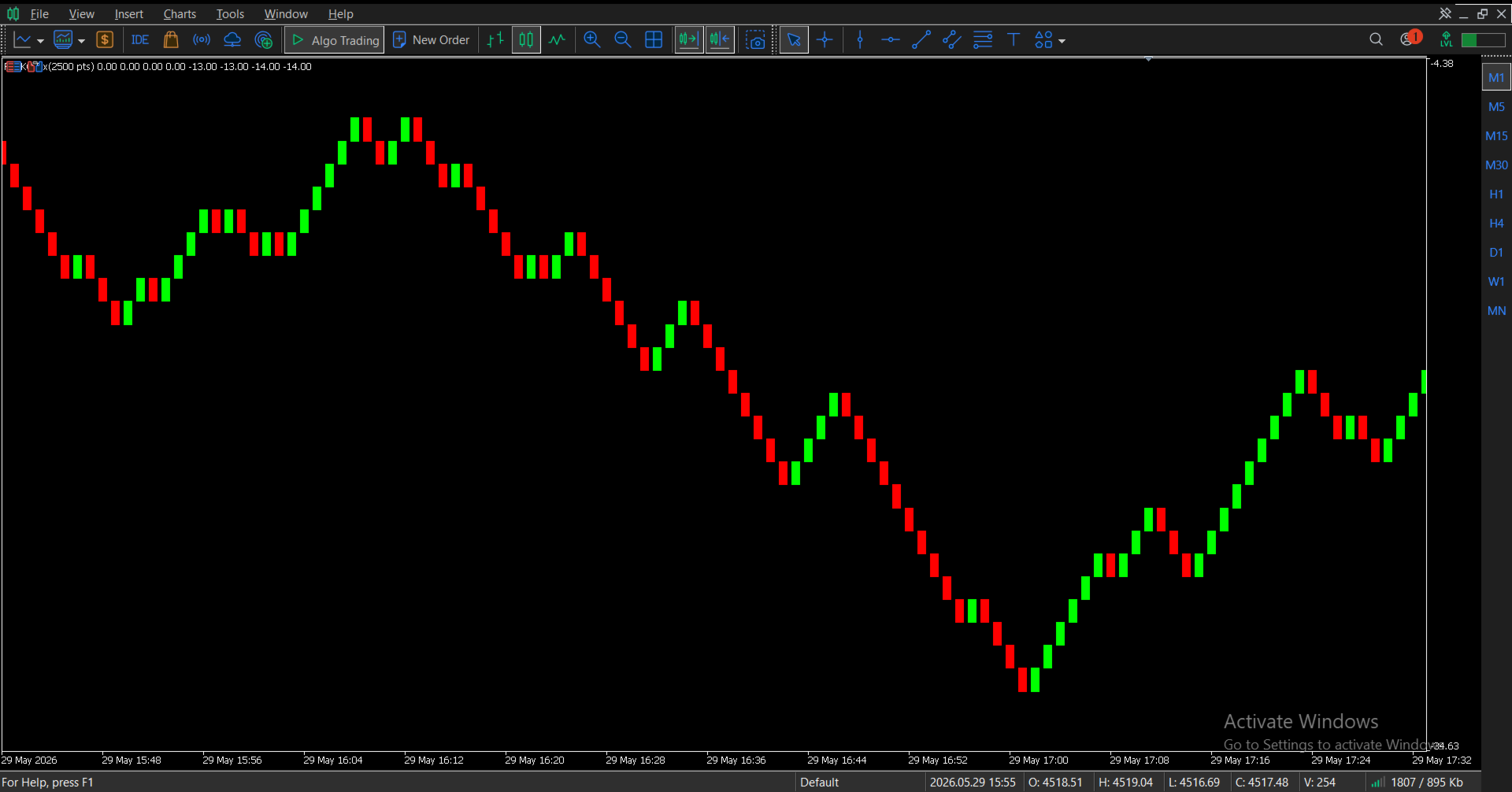Draw a vertical line

pyautogui.click(x=860, y=40)
